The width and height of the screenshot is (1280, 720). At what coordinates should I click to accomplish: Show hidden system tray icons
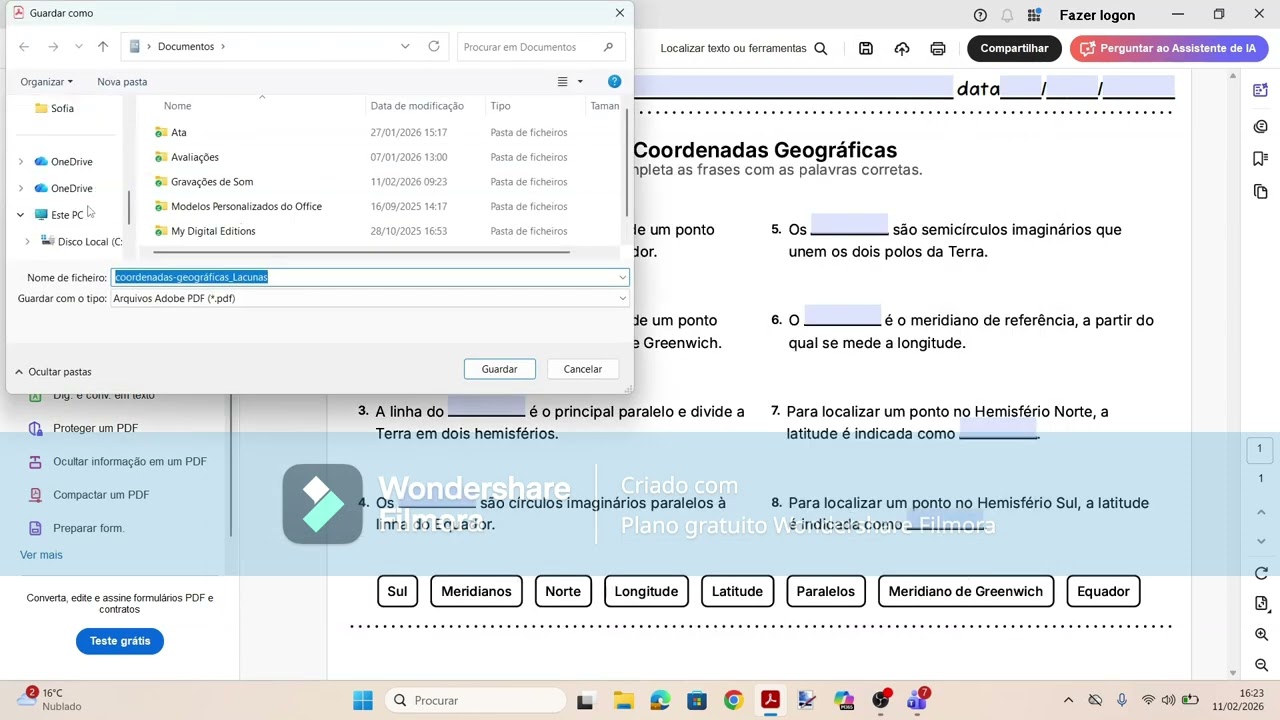point(1068,701)
